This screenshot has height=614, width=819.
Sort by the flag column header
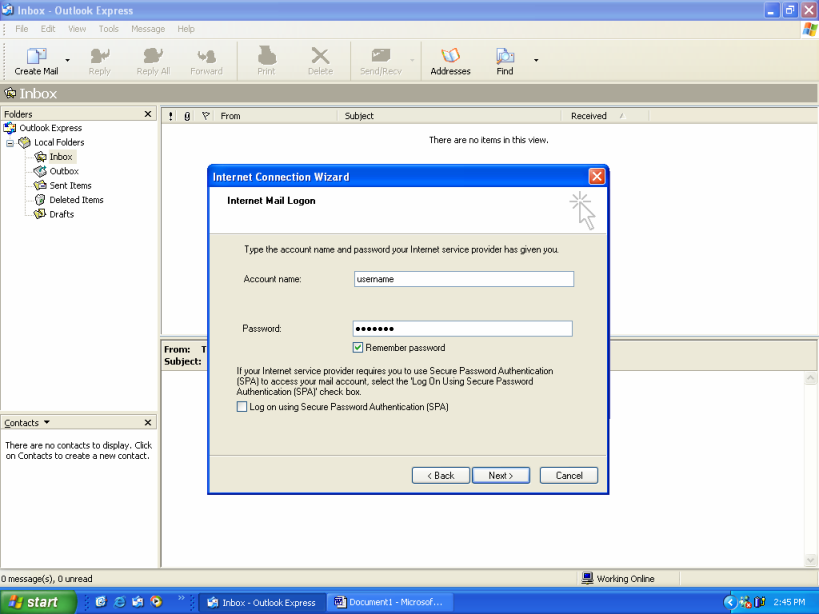(206, 116)
